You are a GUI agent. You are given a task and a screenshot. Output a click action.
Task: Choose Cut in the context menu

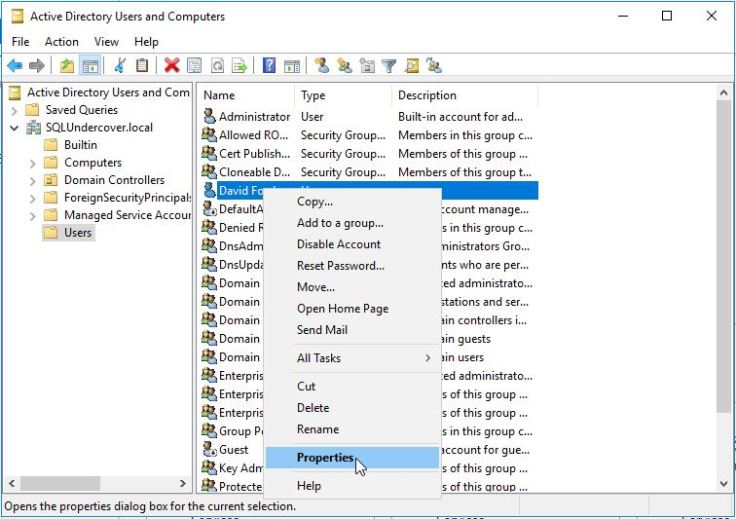pyautogui.click(x=353, y=386)
